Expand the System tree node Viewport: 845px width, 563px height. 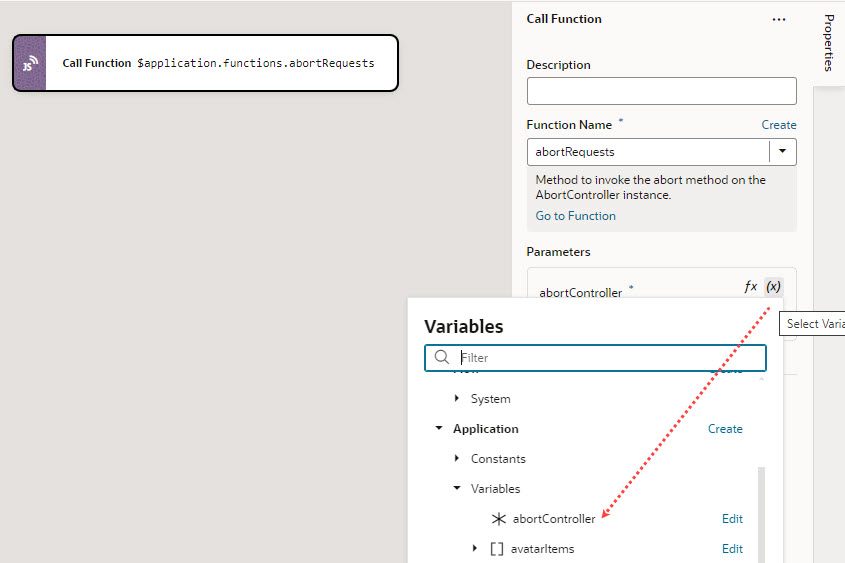457,399
